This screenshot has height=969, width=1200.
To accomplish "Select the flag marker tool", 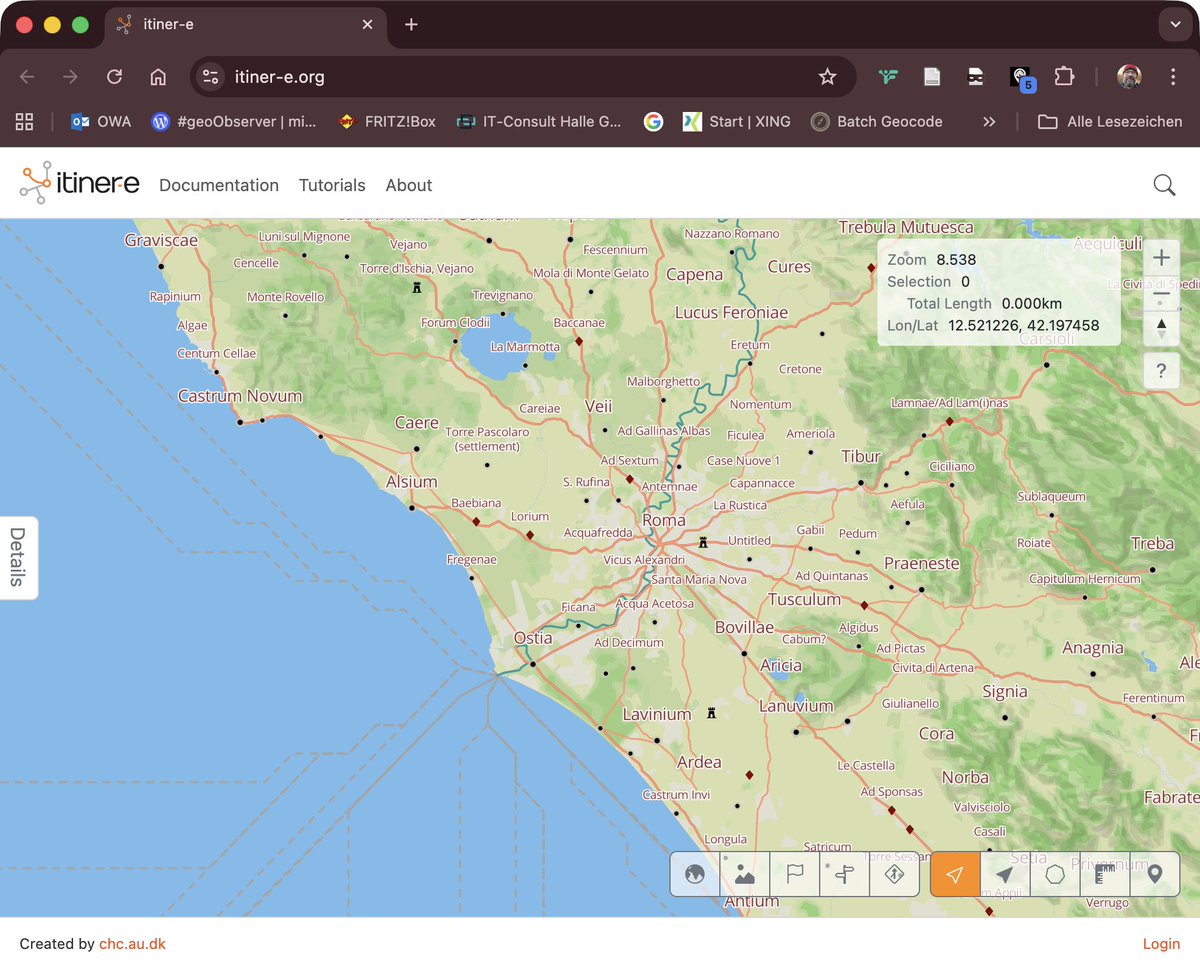I will 794,874.
